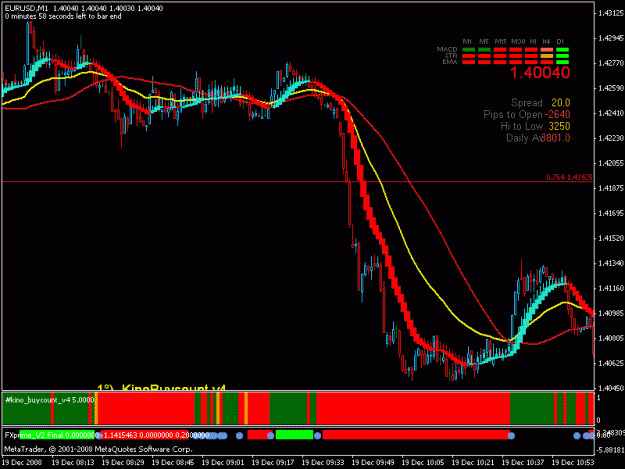Click the STR H4 orange signal block
Screen dimensions: 625x469
pyautogui.click(x=546, y=56)
